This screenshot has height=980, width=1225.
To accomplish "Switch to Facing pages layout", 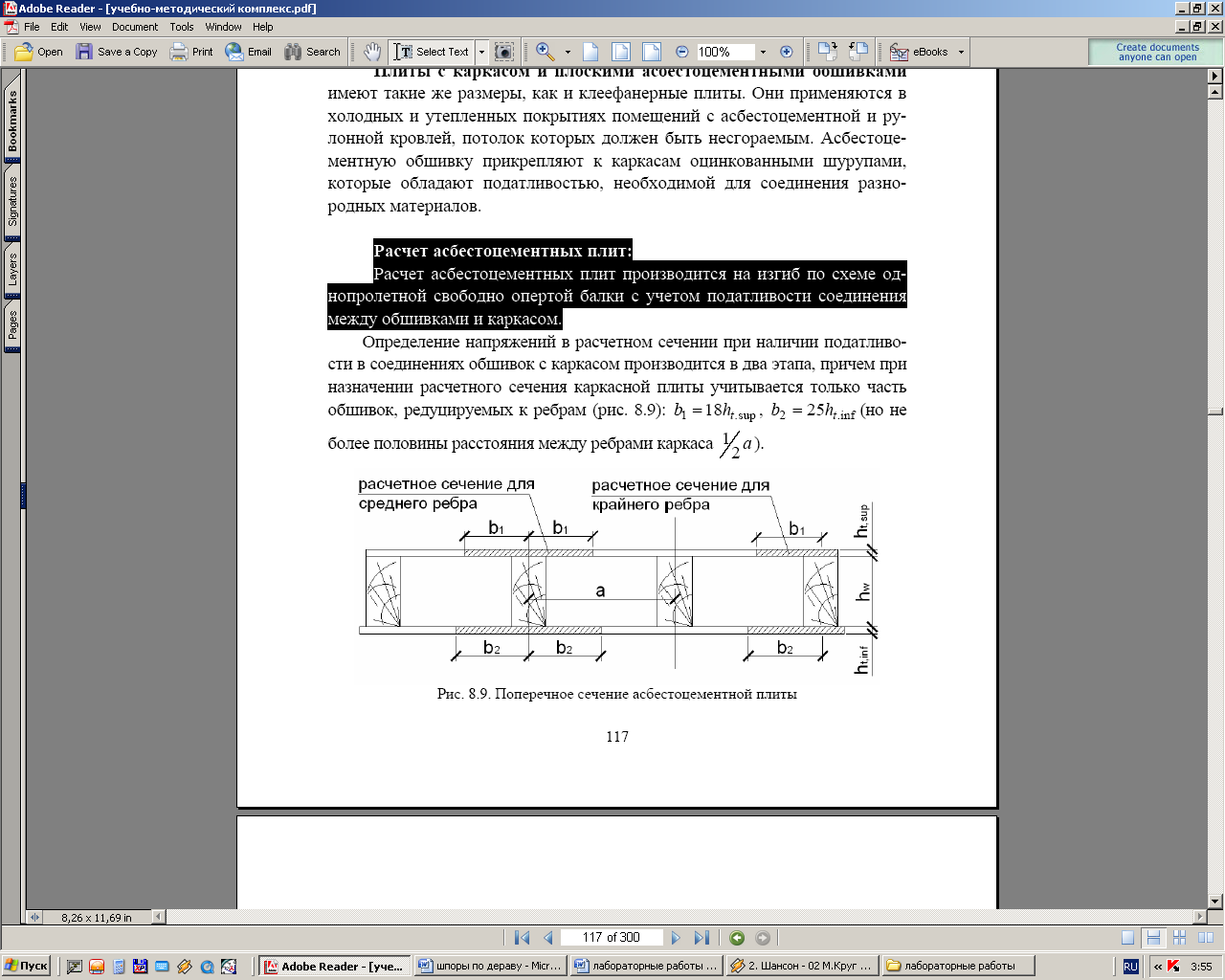I will pyautogui.click(x=1205, y=938).
